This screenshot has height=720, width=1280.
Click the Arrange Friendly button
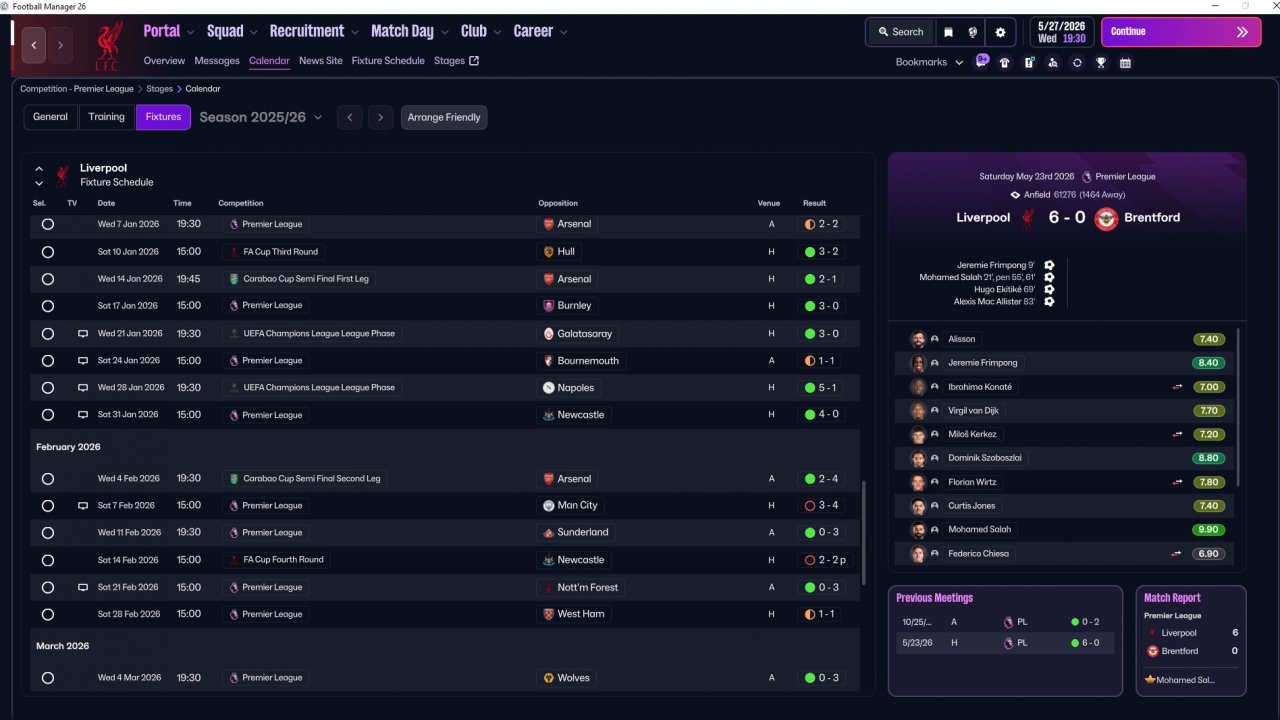[x=444, y=117]
